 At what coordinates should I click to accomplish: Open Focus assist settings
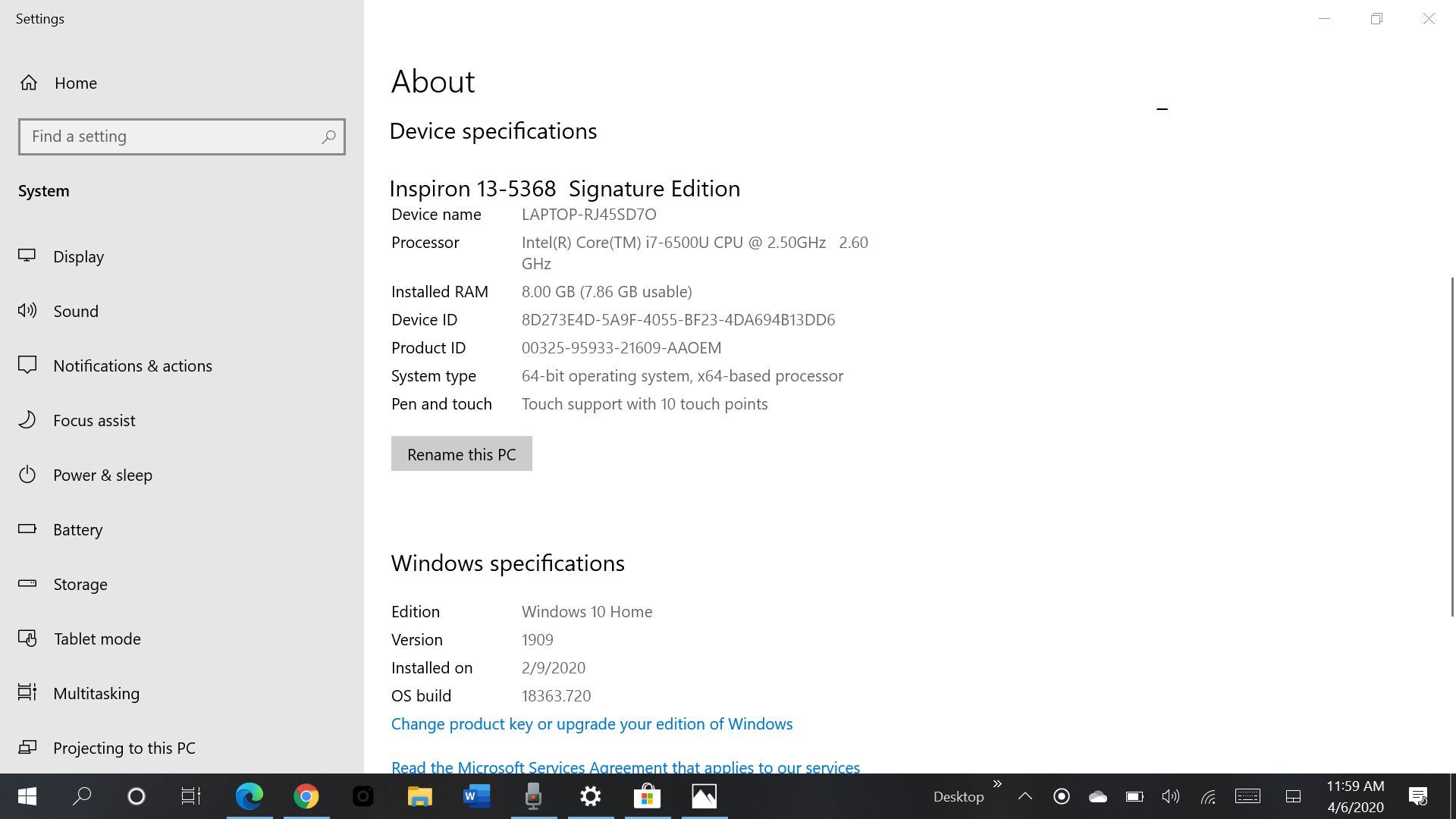pos(77,420)
